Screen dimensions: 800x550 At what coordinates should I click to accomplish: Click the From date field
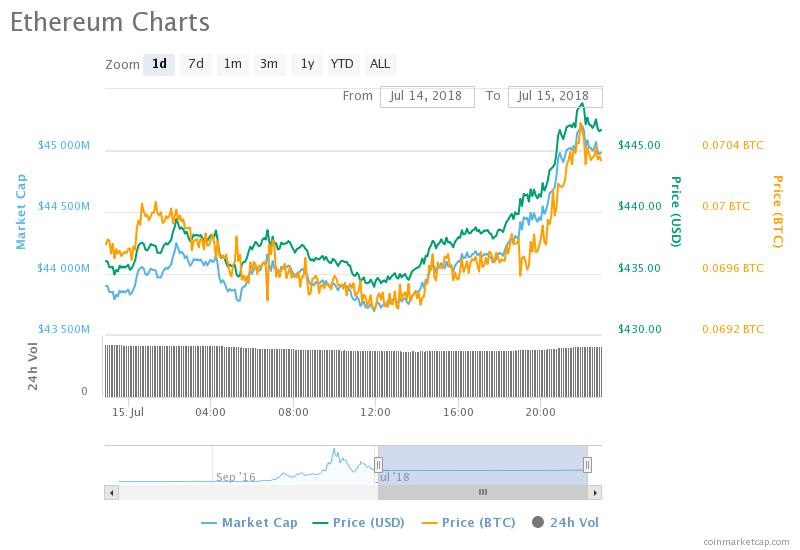pyautogui.click(x=427, y=96)
